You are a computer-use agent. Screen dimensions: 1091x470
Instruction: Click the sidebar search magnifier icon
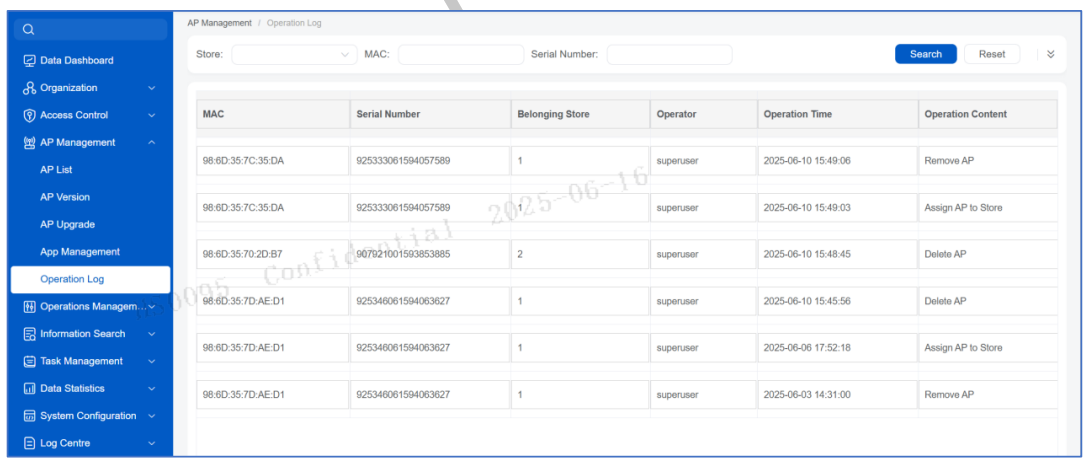click(x=29, y=29)
